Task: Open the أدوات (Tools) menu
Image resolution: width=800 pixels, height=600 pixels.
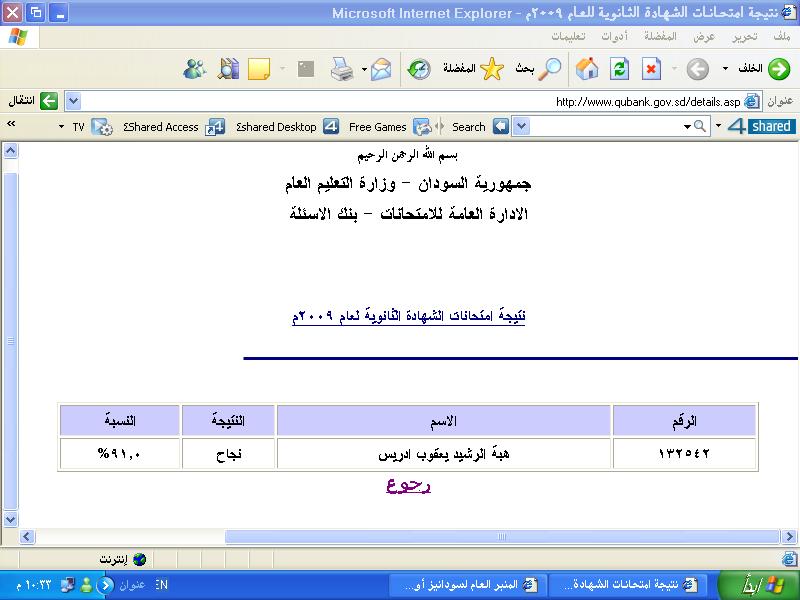Action: coord(614,36)
